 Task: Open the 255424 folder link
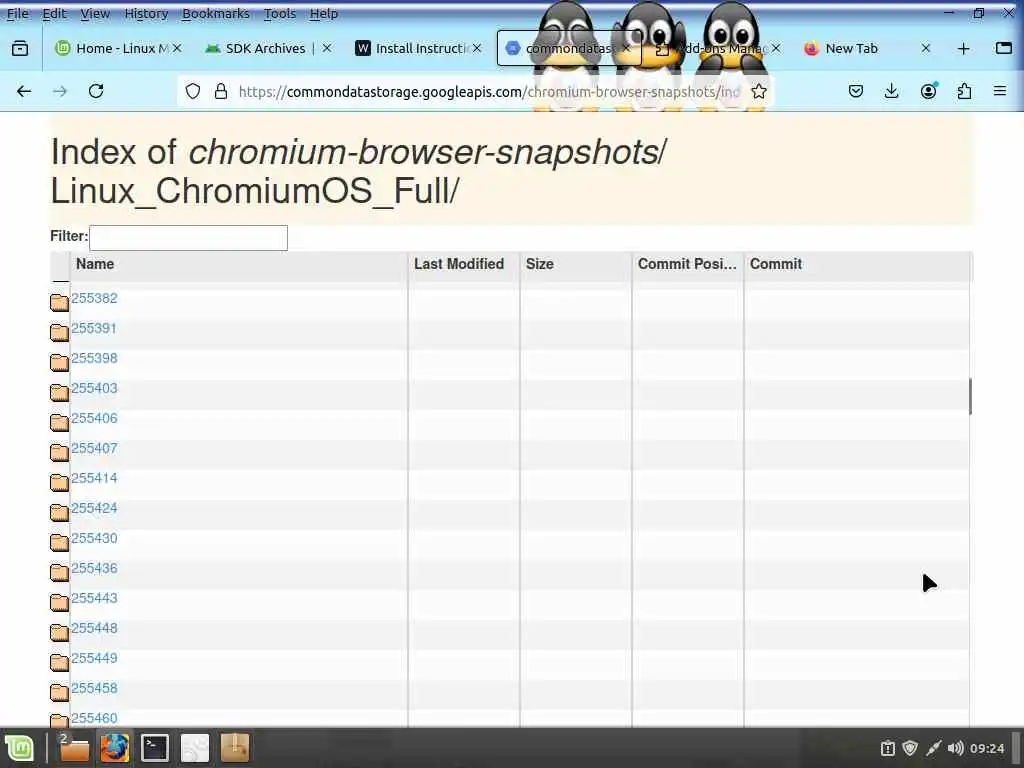[94, 509]
